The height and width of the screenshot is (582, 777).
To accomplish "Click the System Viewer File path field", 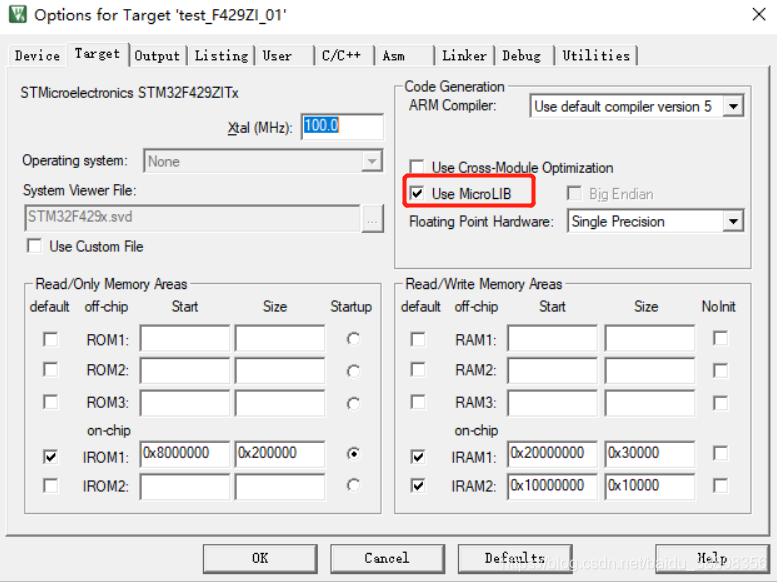I will pos(192,218).
